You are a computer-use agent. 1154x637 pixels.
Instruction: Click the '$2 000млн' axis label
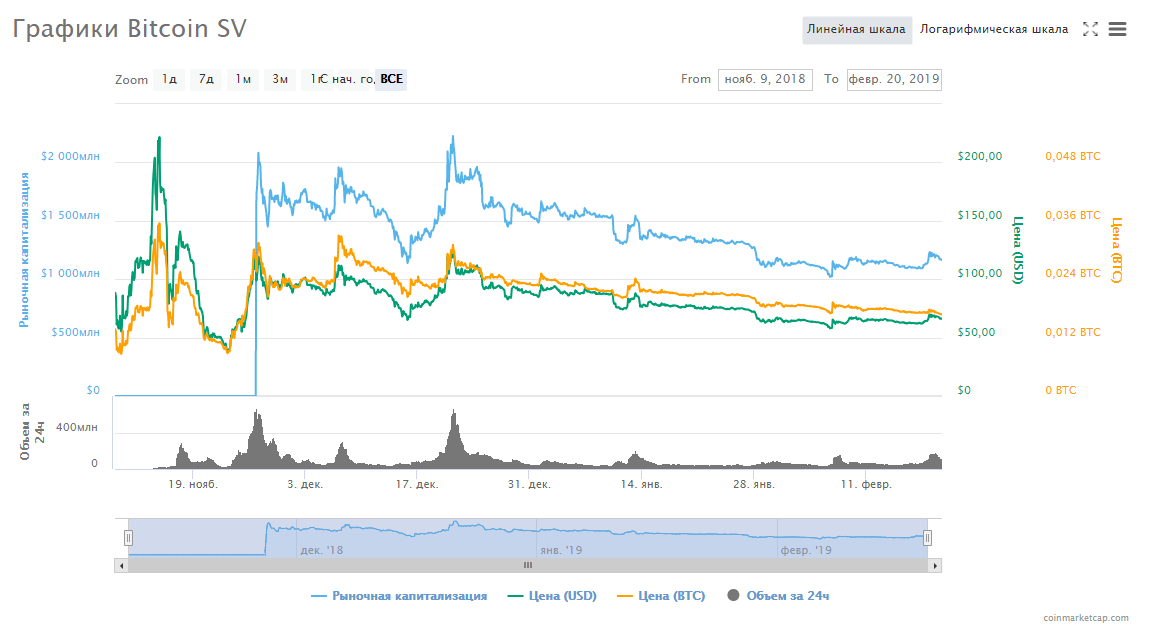[x=70, y=156]
